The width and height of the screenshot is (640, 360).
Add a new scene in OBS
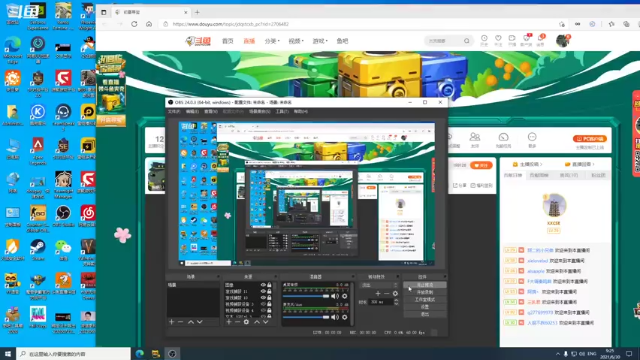(171, 322)
